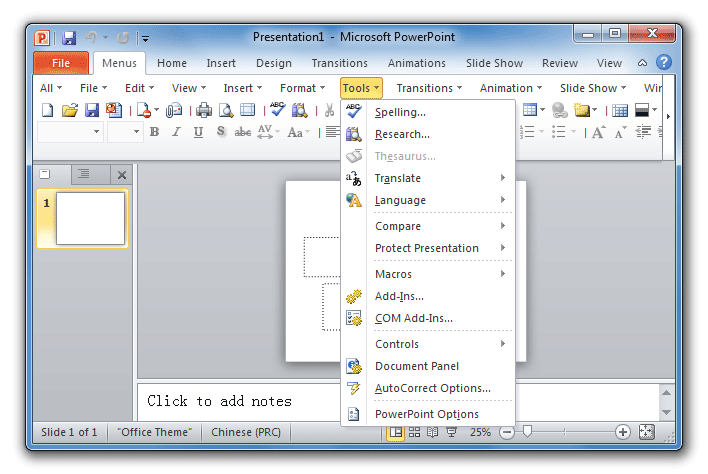This screenshot has height=474, width=708.
Task: Toggle text Shadow formatting
Action: (220, 132)
